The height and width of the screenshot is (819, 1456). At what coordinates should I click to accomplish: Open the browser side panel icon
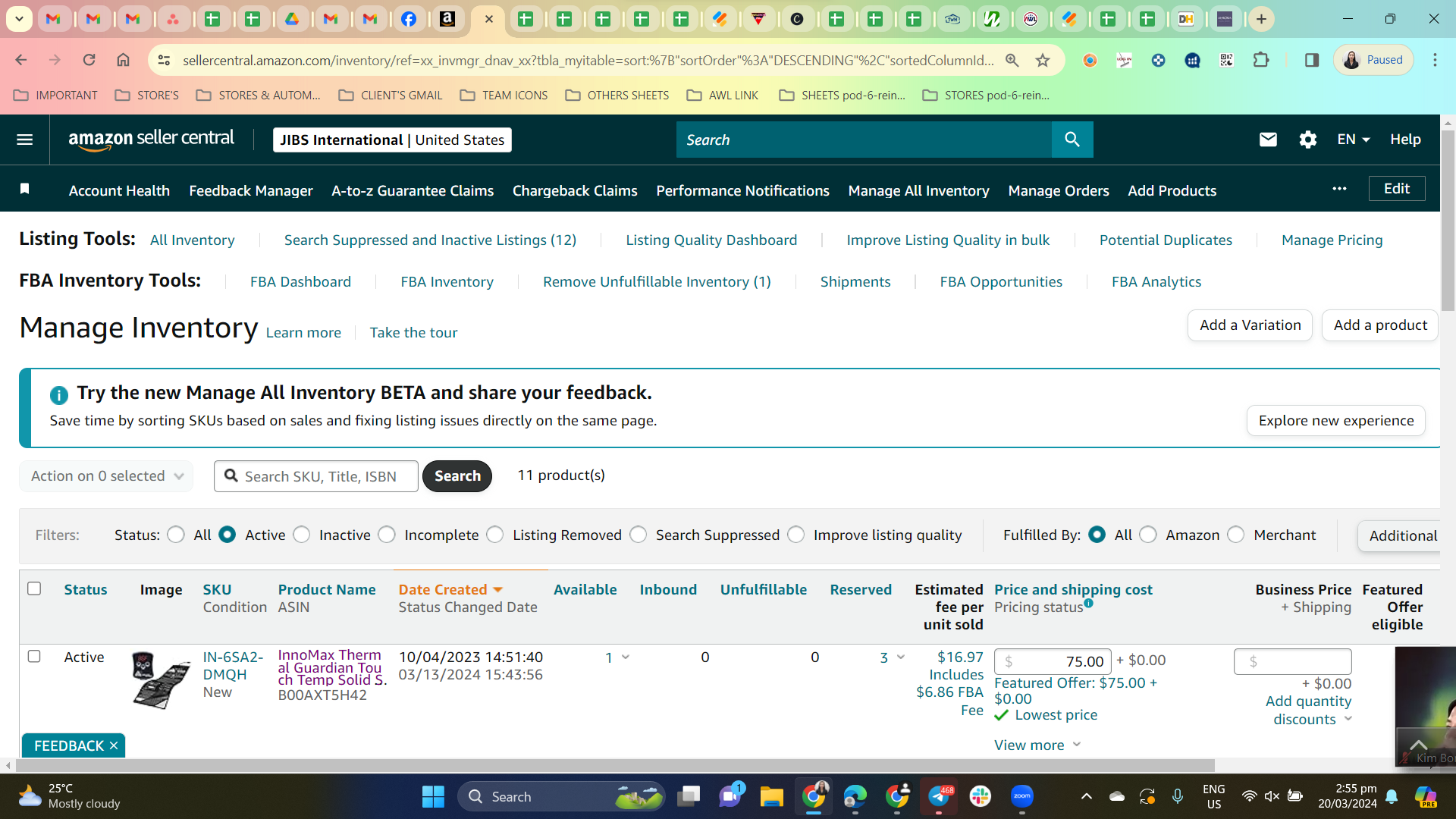pos(1311,60)
